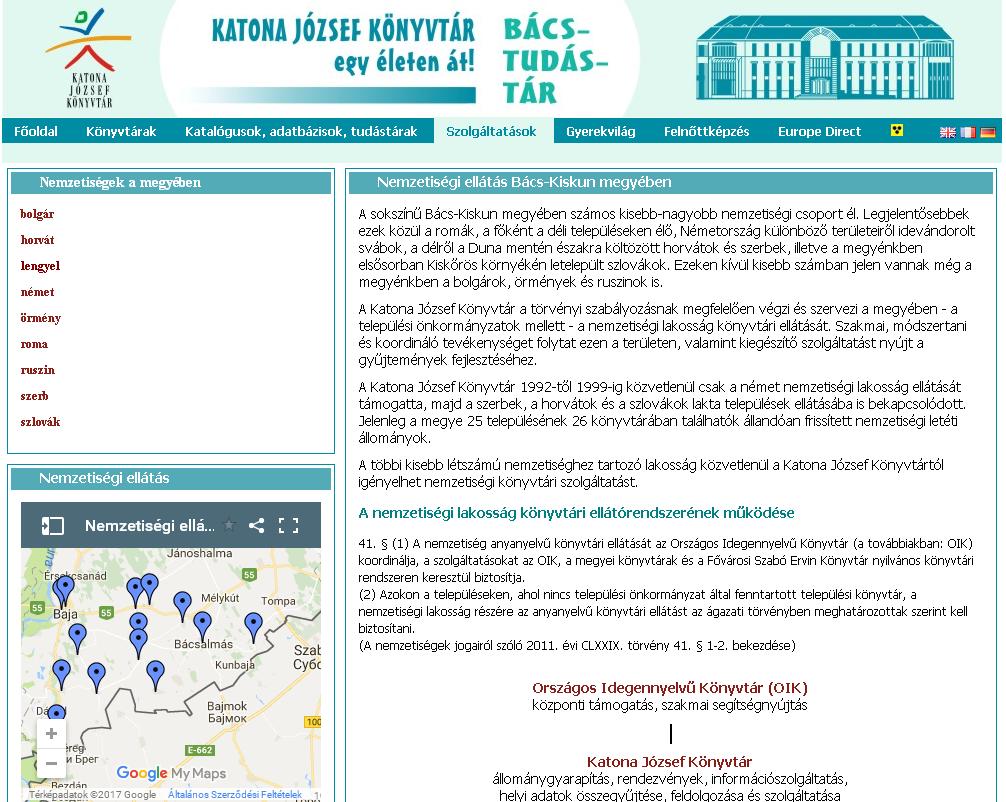Open the ruszin nationality link

38,370
